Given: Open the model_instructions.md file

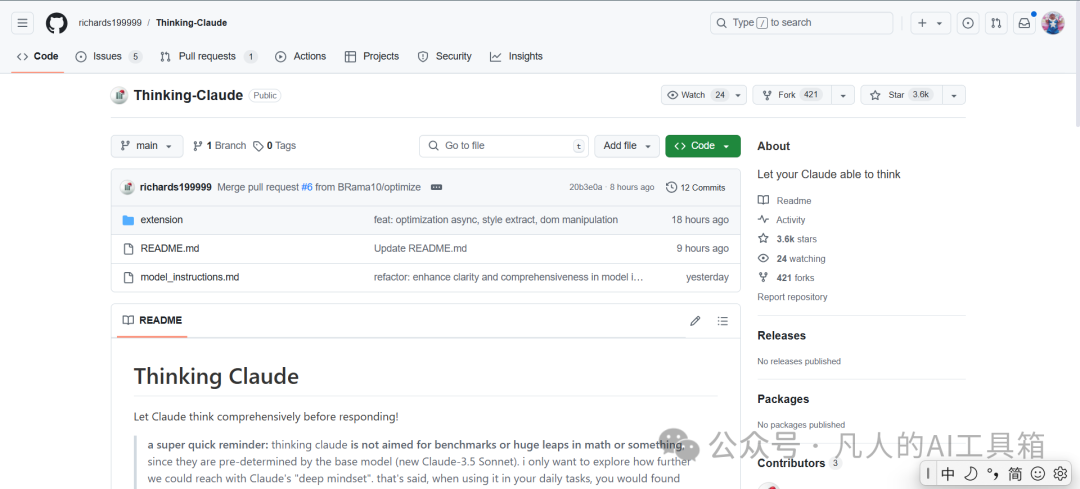Looking at the screenshot, I should pos(189,278).
